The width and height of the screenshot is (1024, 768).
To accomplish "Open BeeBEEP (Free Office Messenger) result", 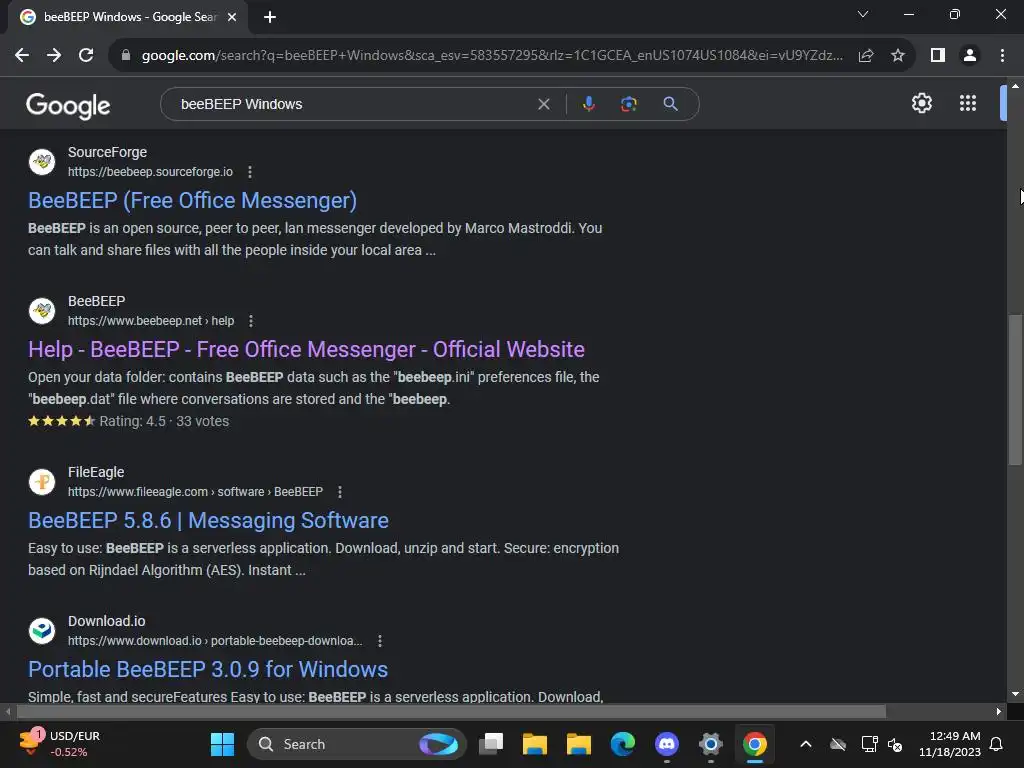I will point(192,200).
